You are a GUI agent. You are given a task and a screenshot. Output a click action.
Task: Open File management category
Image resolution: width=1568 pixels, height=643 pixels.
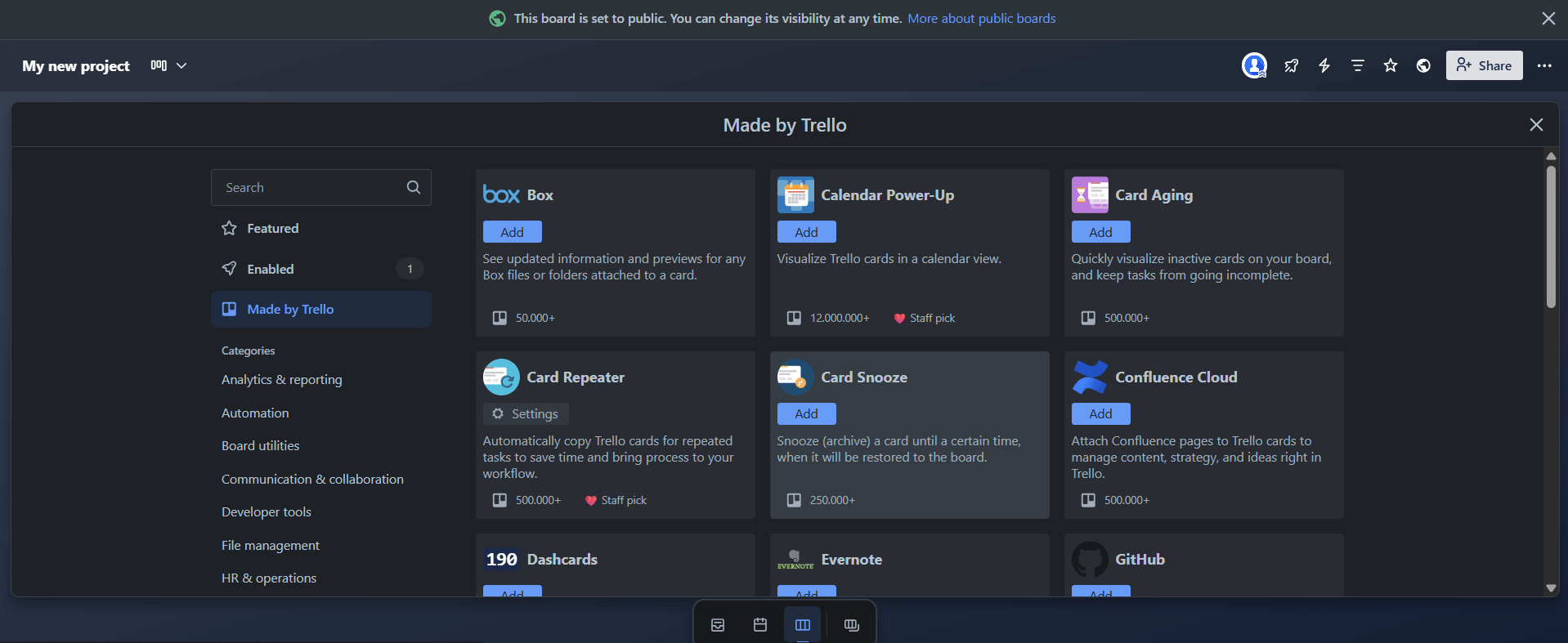click(271, 545)
